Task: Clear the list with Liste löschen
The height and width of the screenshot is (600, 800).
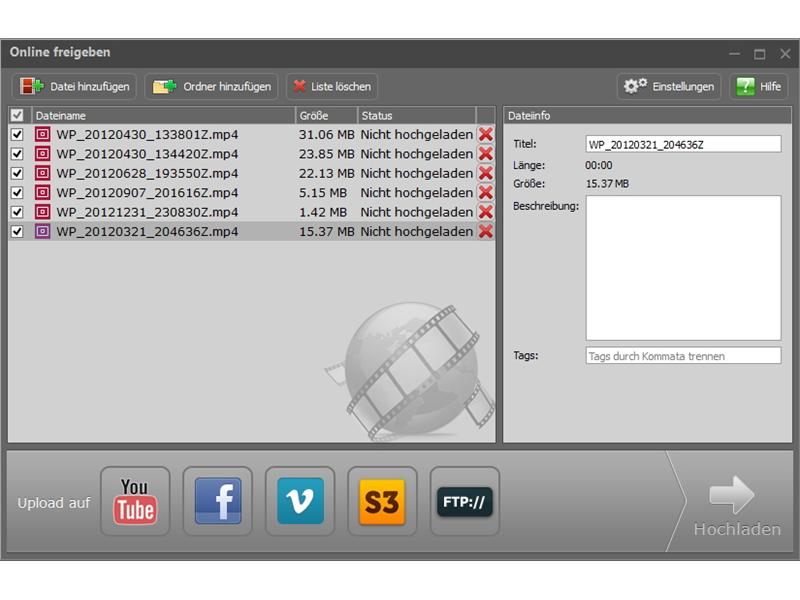Action: click(x=332, y=86)
